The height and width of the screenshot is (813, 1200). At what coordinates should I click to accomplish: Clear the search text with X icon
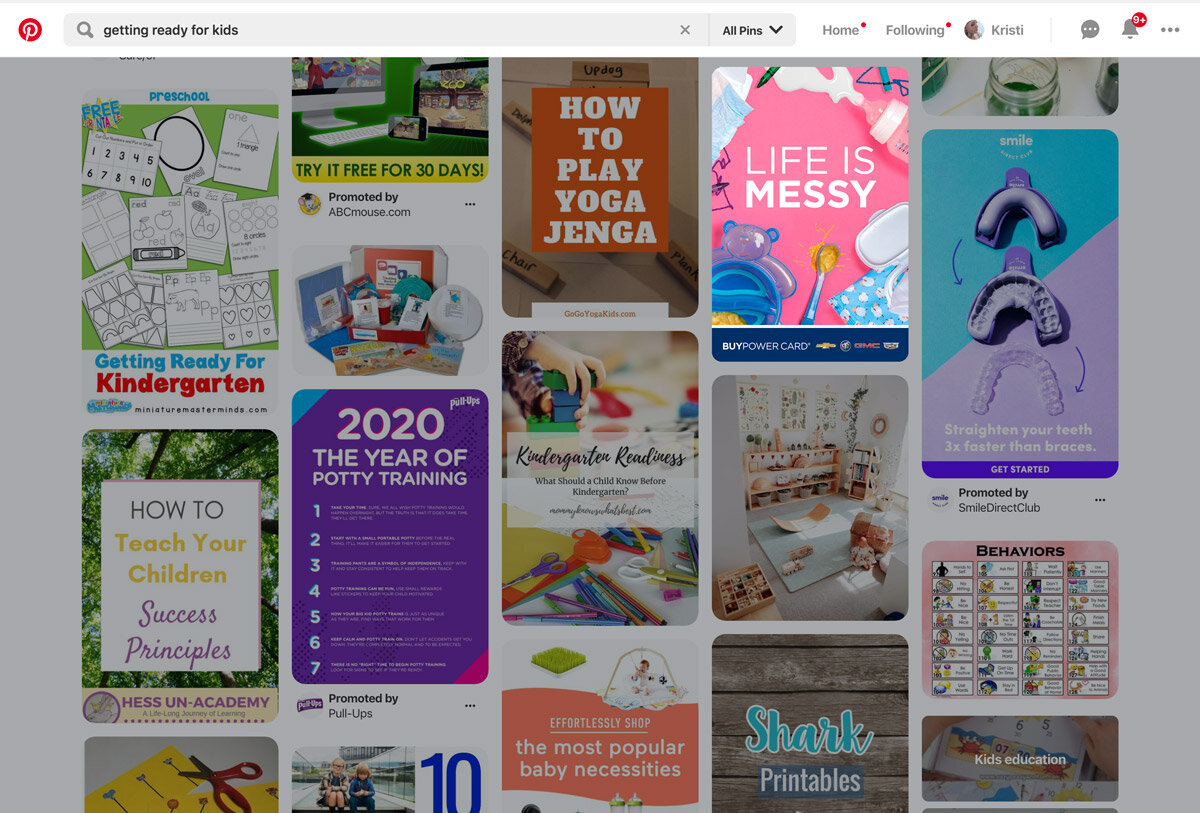pos(685,30)
